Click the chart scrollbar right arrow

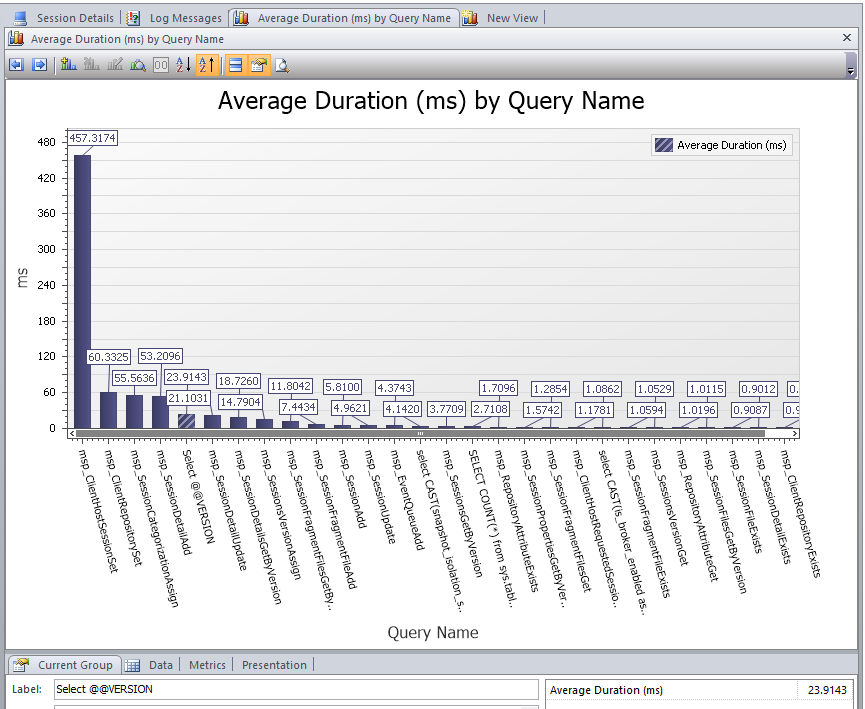coord(794,434)
